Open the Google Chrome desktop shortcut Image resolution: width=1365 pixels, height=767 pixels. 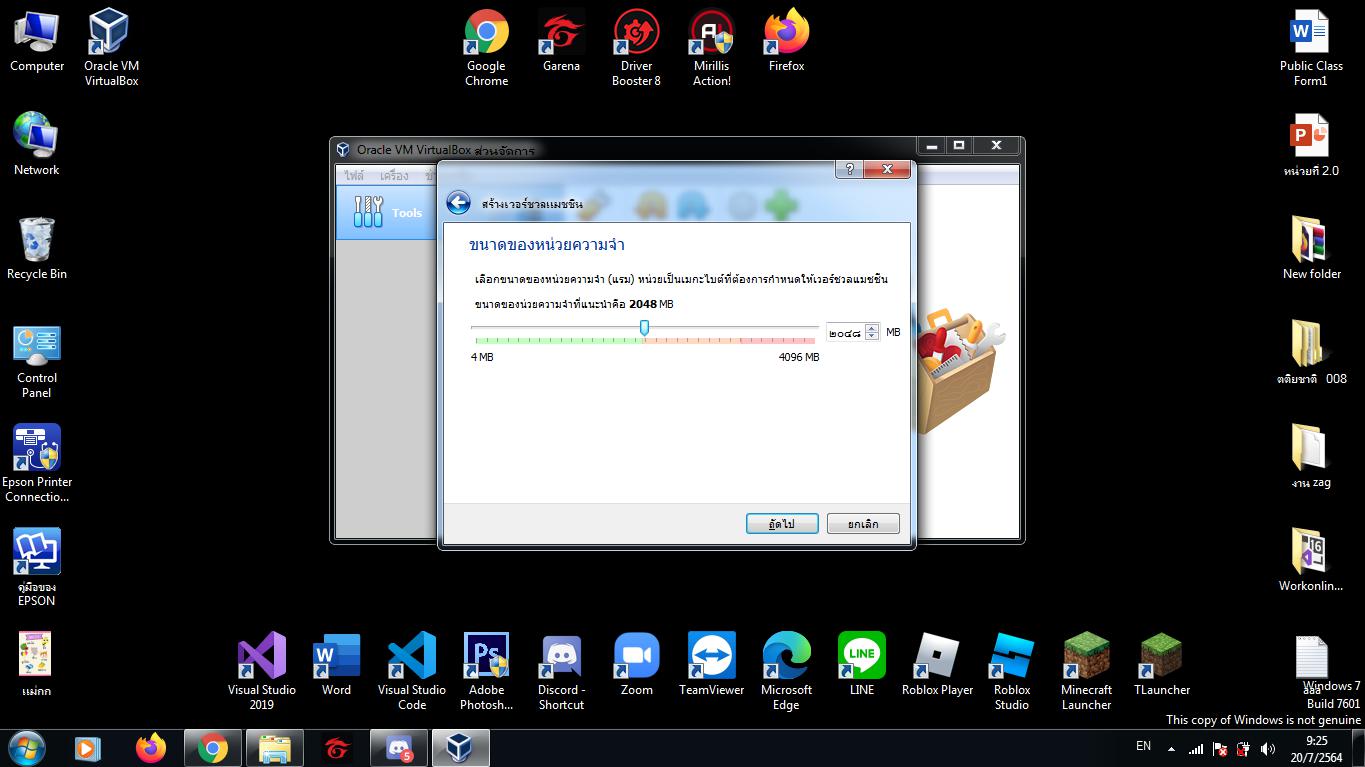[x=486, y=48]
